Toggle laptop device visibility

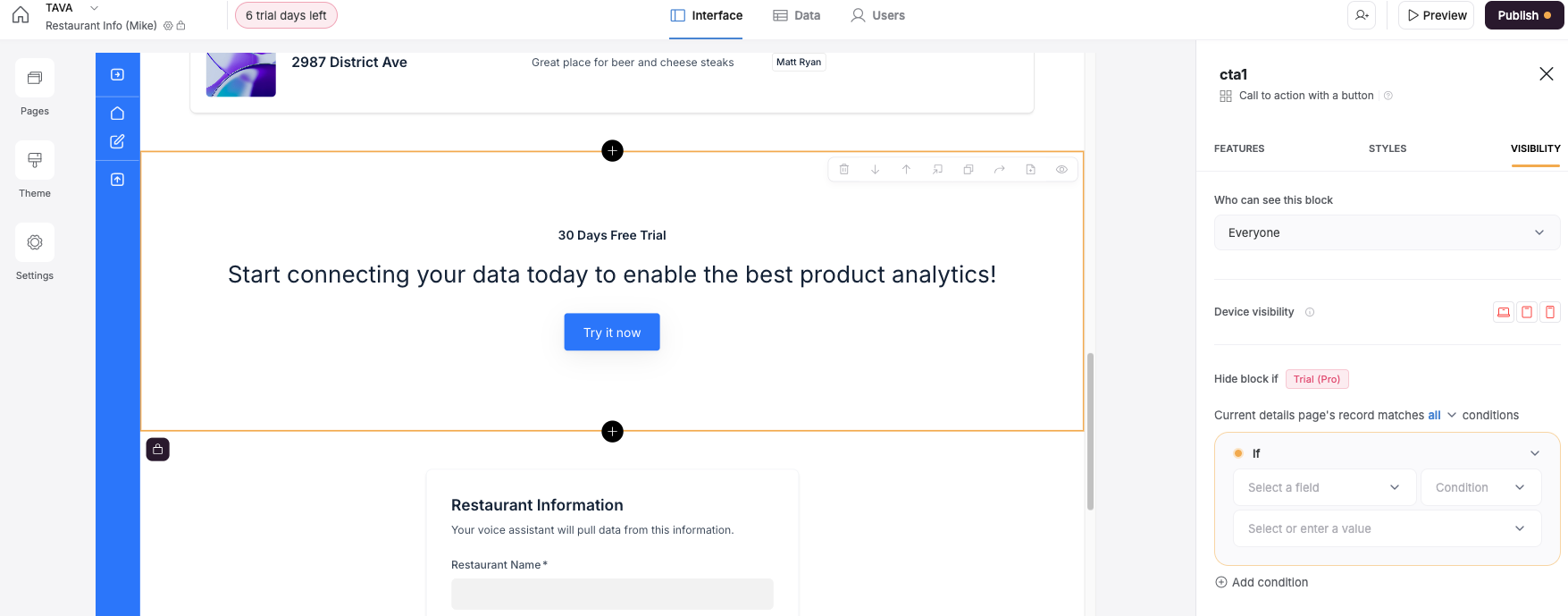pyautogui.click(x=1504, y=312)
